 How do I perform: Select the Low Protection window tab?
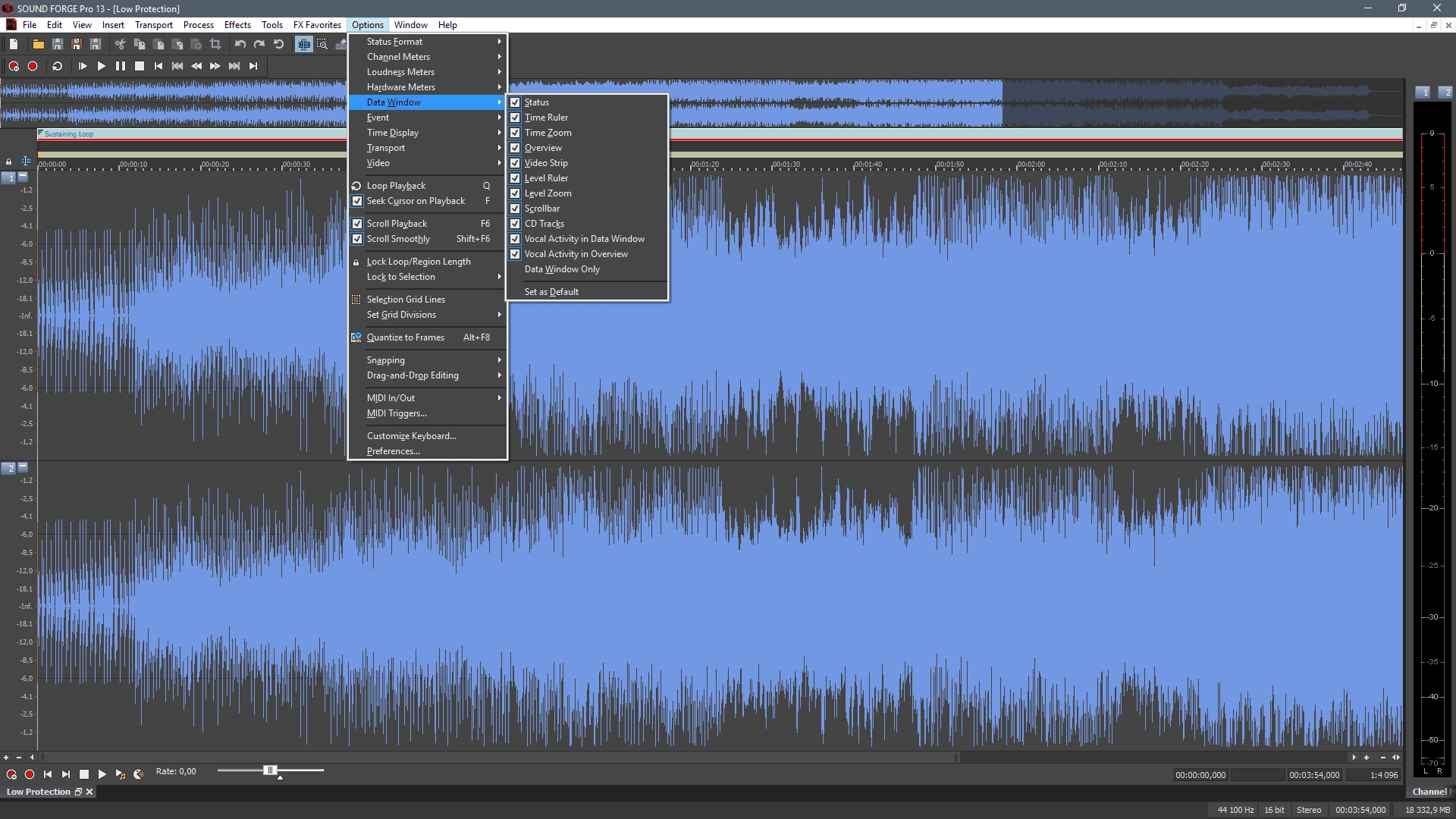coord(39,792)
